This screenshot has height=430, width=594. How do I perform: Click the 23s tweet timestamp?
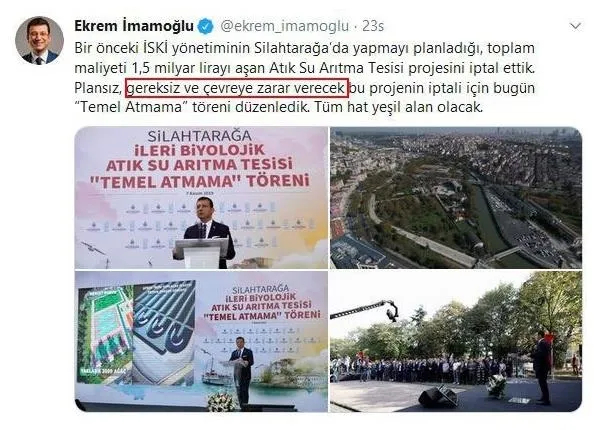click(x=373, y=26)
